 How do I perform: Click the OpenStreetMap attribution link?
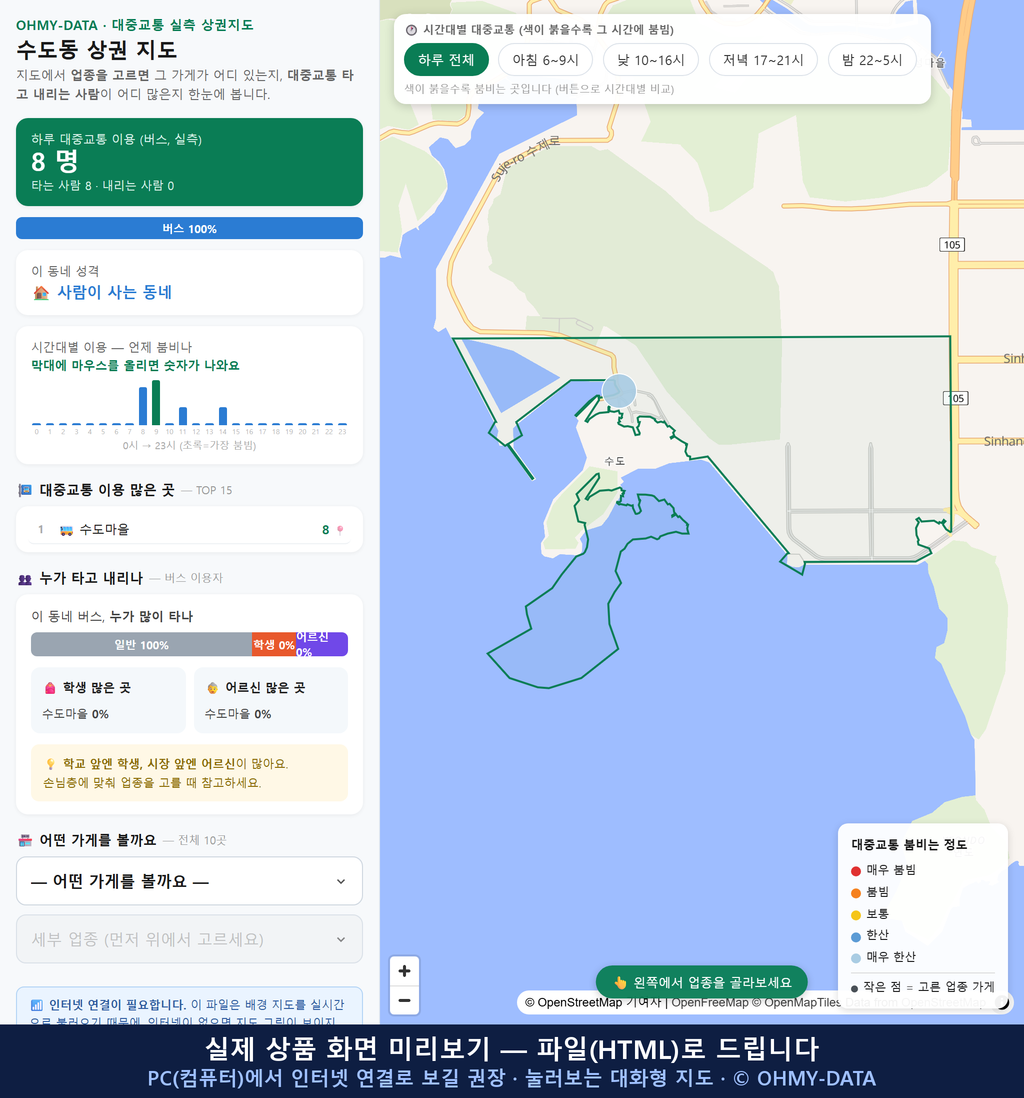(574, 1002)
